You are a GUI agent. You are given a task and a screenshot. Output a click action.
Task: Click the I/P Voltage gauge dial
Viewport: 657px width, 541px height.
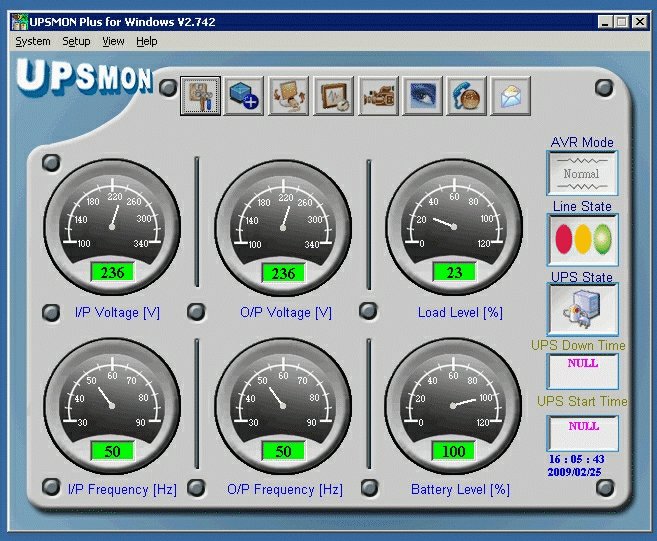click(x=112, y=227)
